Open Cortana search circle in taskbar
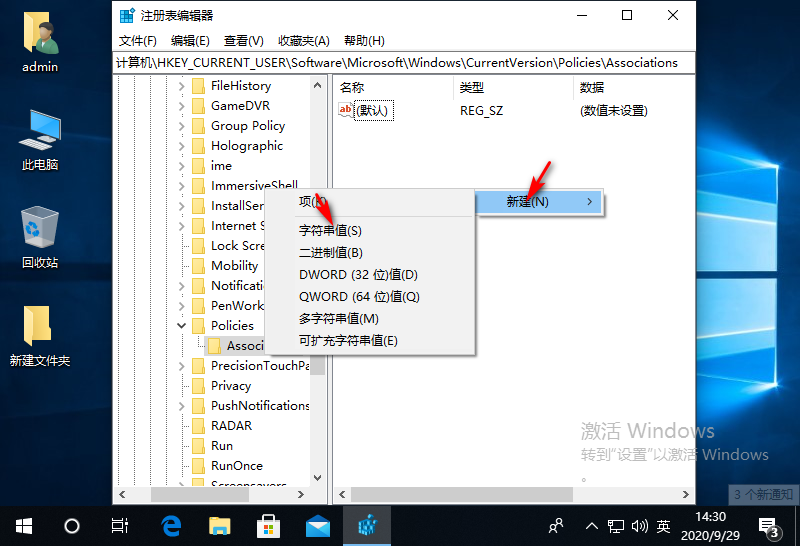The image size is (800, 546). (71, 526)
